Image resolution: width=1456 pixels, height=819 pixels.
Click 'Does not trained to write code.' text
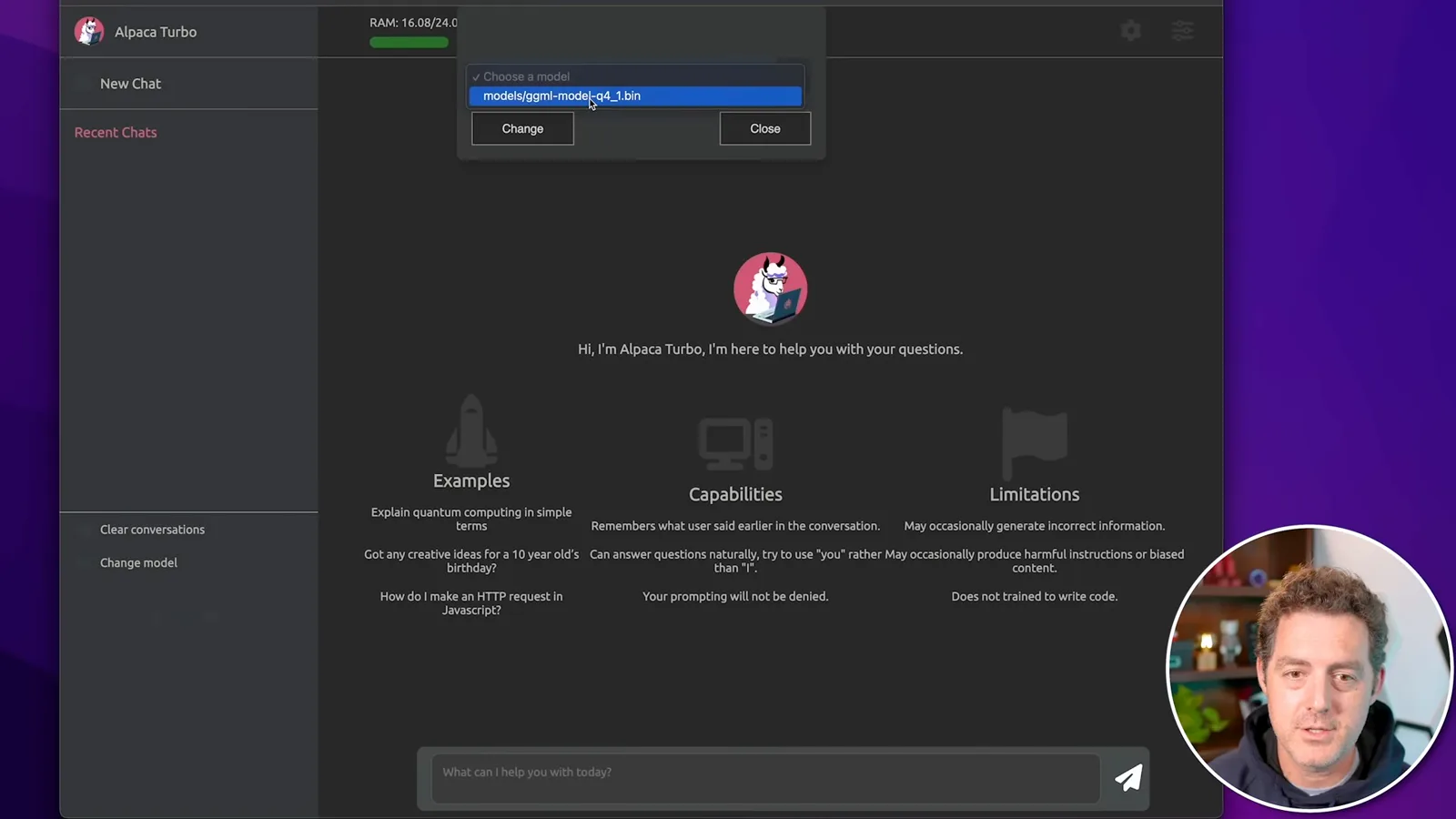1034,597
